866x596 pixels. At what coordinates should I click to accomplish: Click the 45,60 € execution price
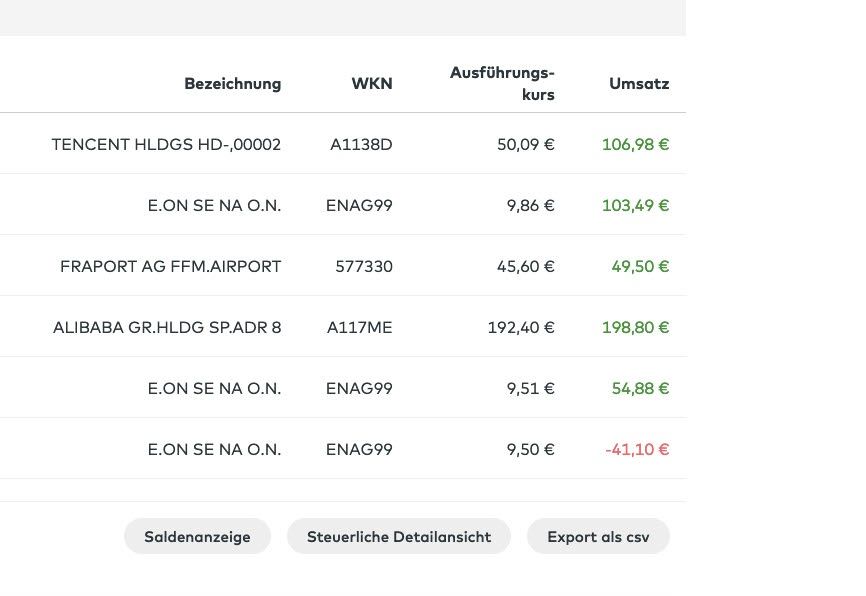pos(525,266)
